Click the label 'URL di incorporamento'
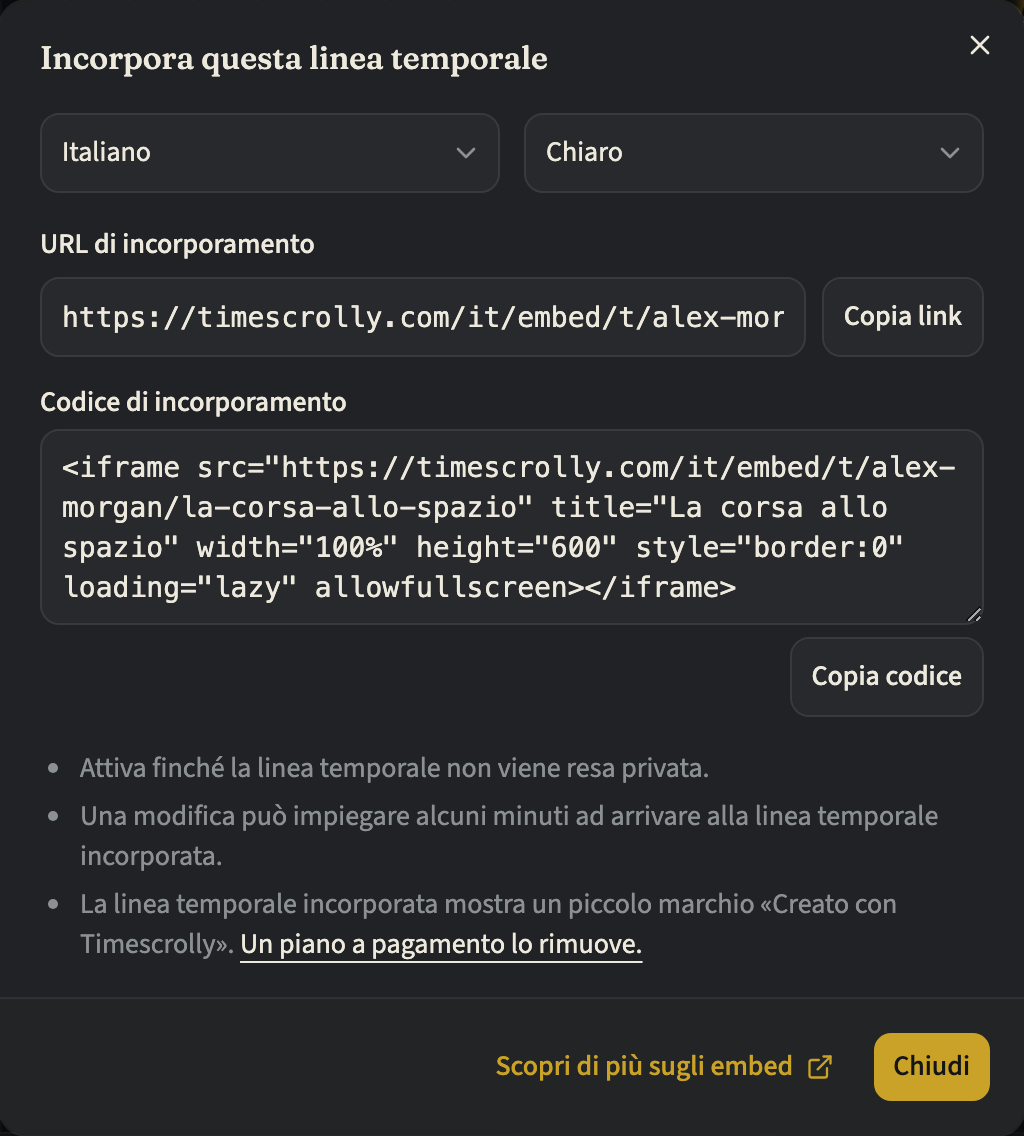This screenshot has width=1024, height=1136. click(178, 244)
